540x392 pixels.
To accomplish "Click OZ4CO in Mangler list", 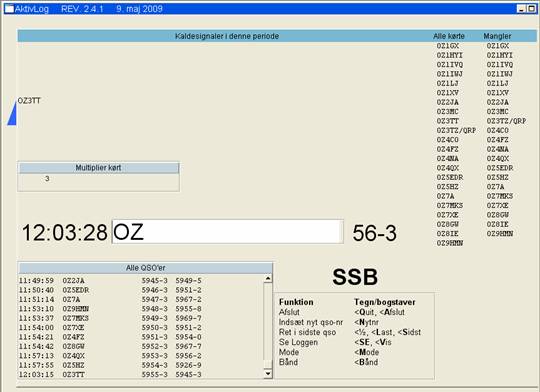I will pos(498,130).
